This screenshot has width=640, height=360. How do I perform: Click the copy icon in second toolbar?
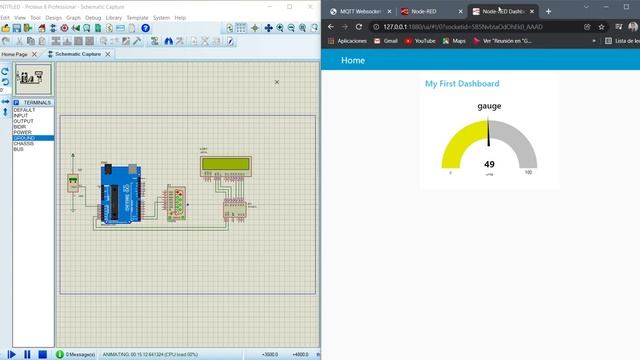[31, 41]
